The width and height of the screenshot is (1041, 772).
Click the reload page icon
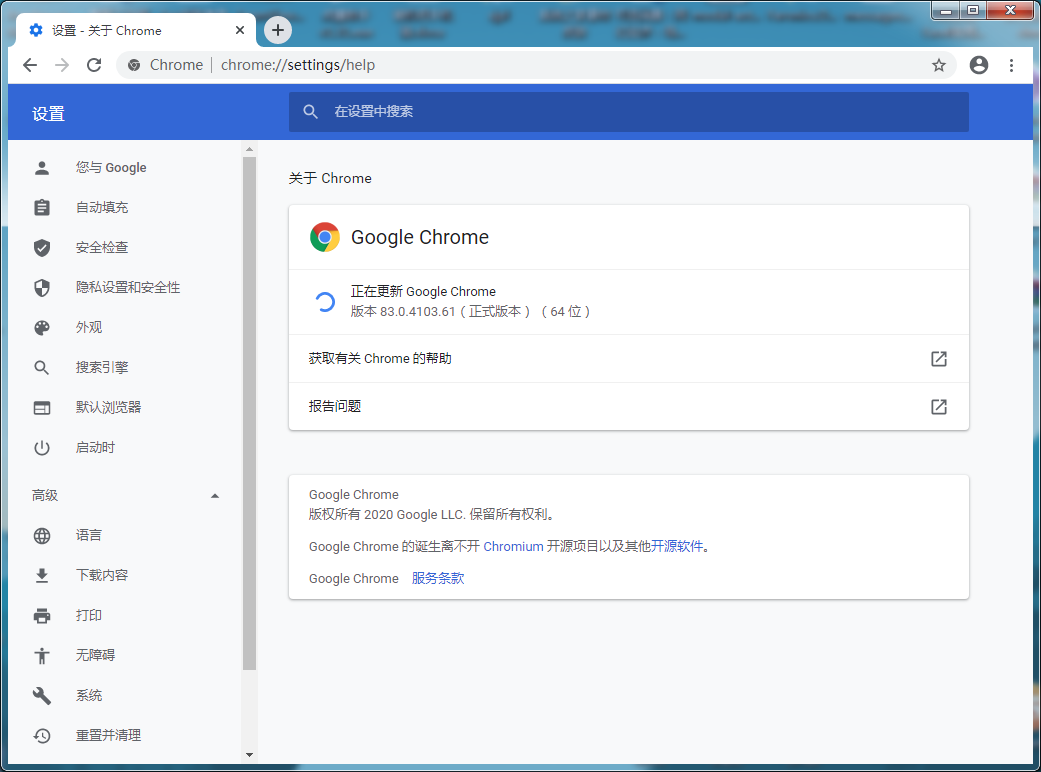94,65
